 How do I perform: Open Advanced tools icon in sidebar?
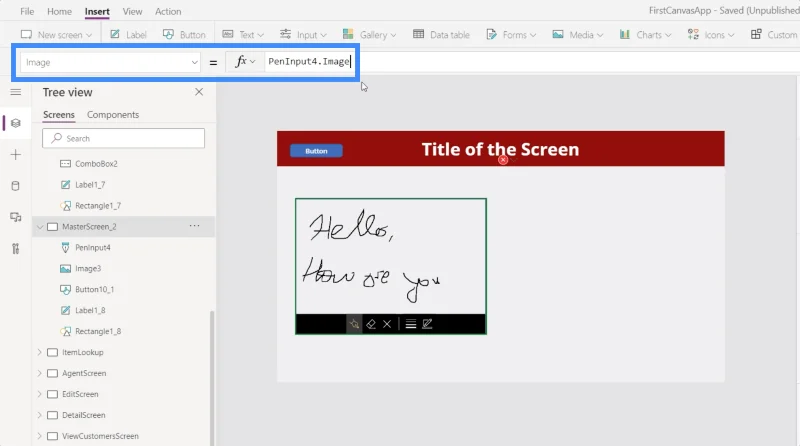click(16, 249)
